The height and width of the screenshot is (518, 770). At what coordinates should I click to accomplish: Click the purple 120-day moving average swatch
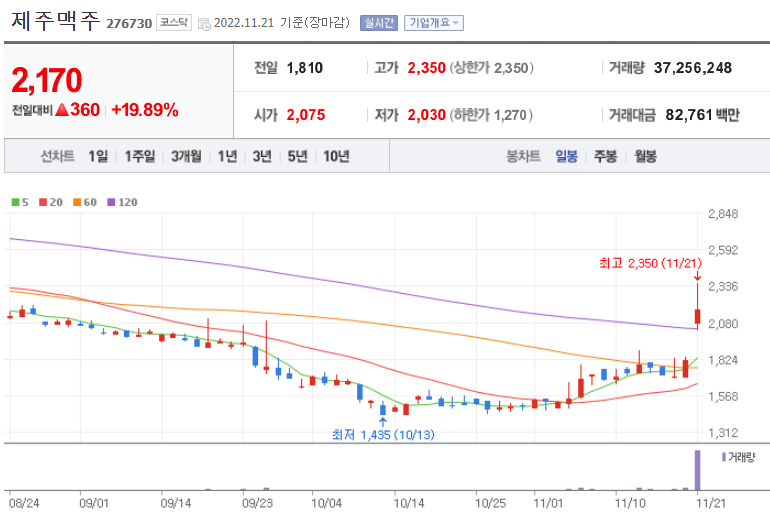click(x=111, y=202)
